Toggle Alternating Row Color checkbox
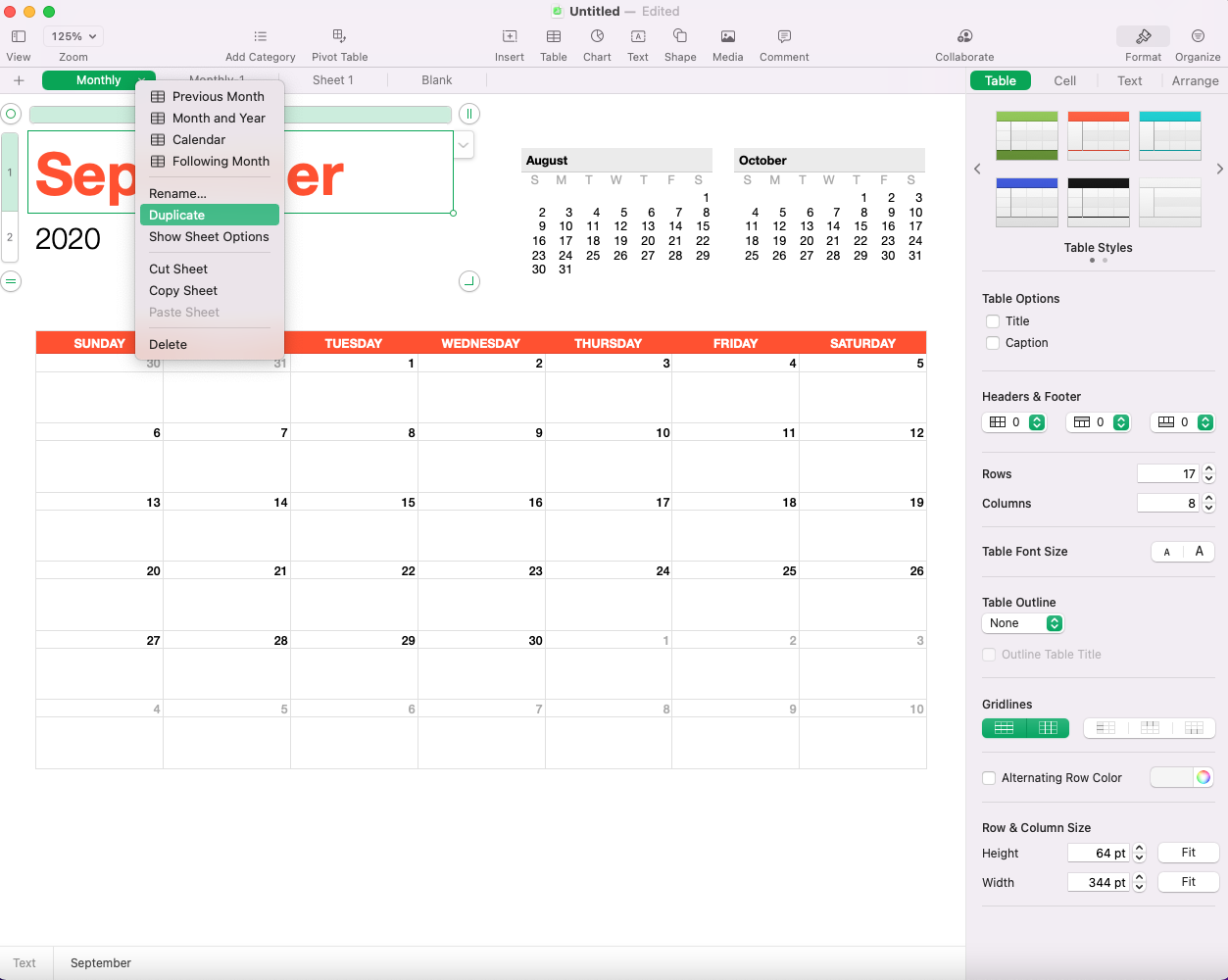The height and width of the screenshot is (980, 1228). (x=989, y=778)
